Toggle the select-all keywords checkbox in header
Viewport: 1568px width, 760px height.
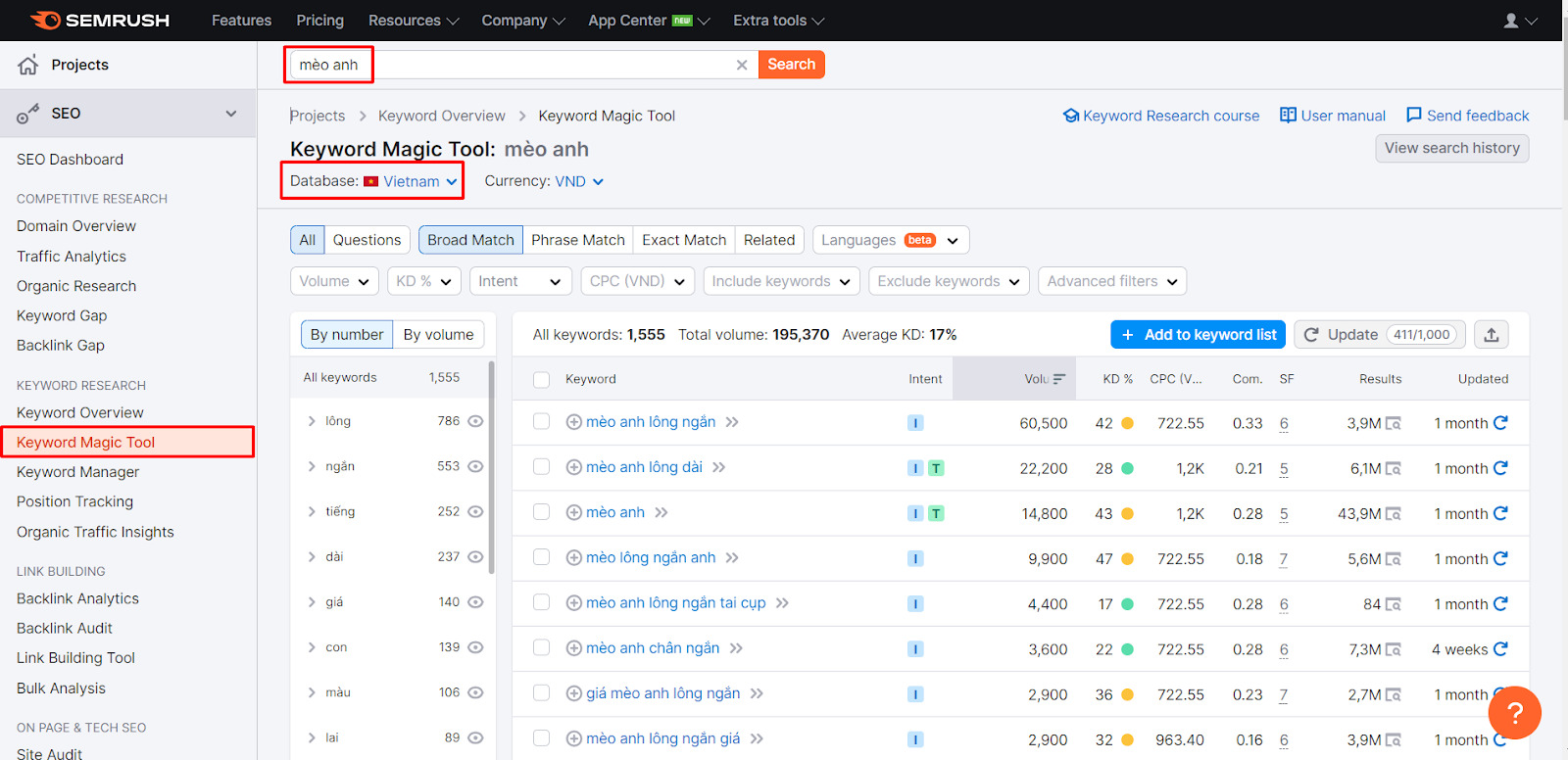coord(541,379)
